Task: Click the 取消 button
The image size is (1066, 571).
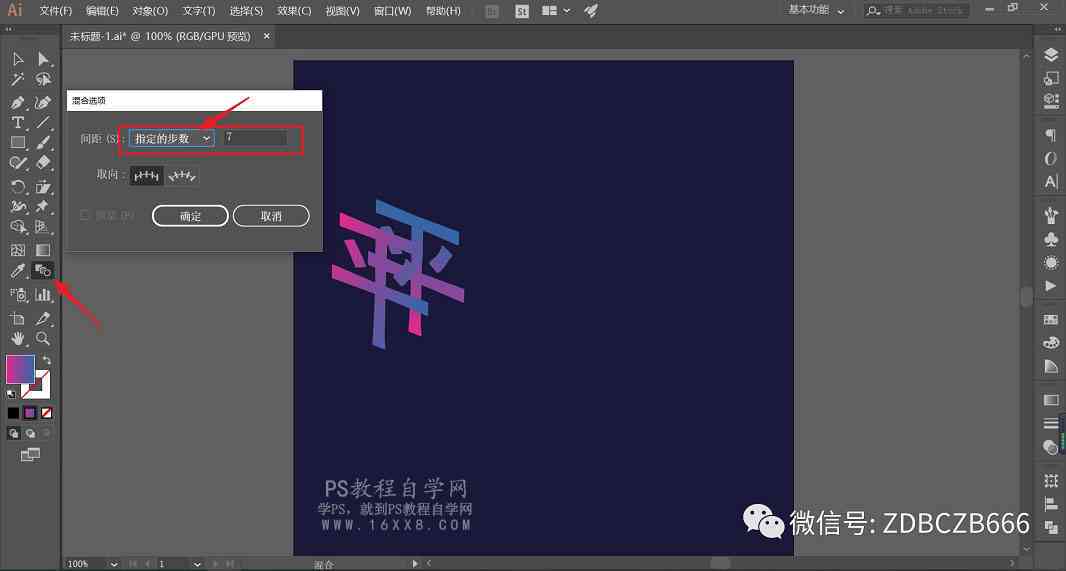Action: [271, 216]
